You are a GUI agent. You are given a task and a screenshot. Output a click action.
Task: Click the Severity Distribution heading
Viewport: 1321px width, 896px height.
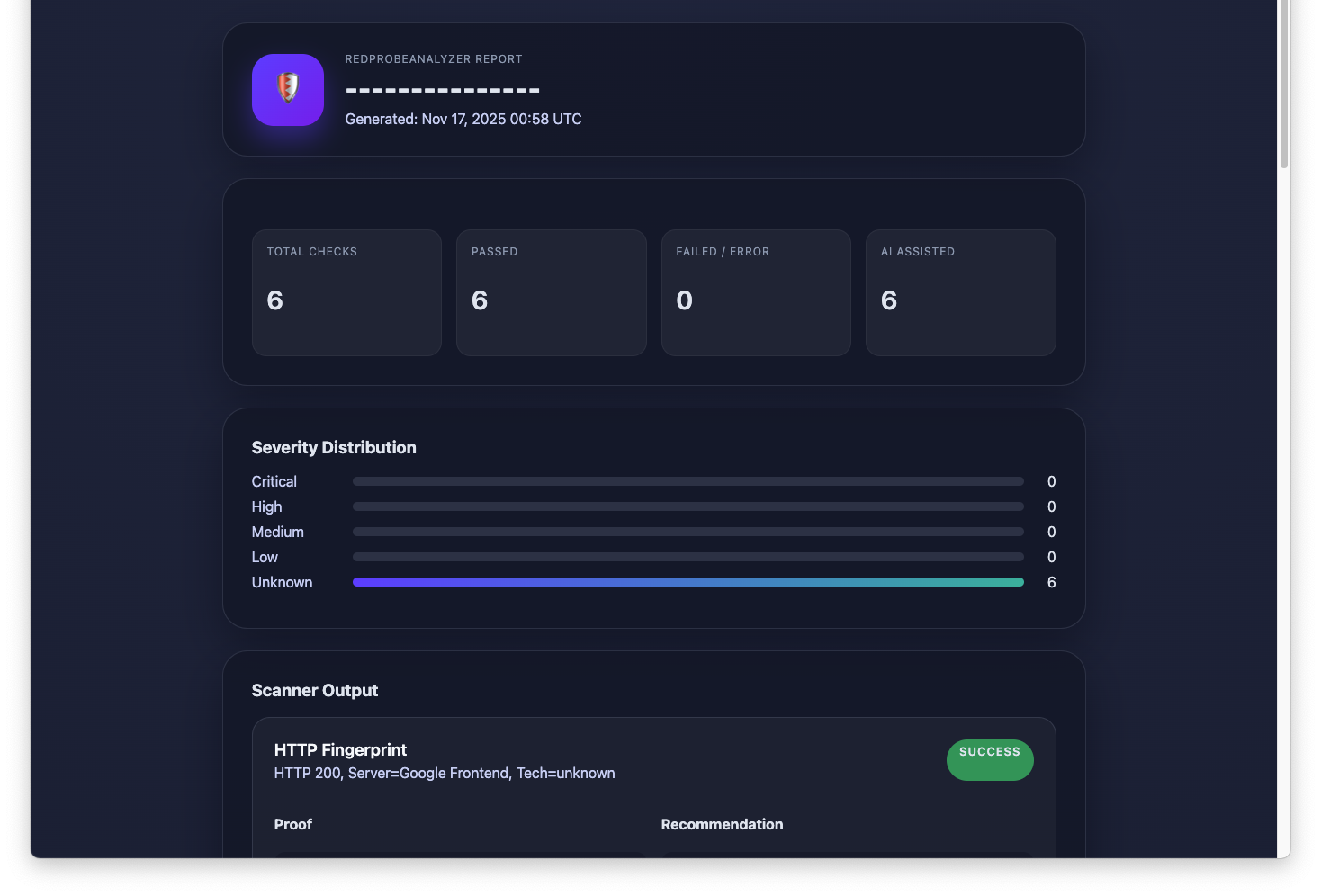334,447
